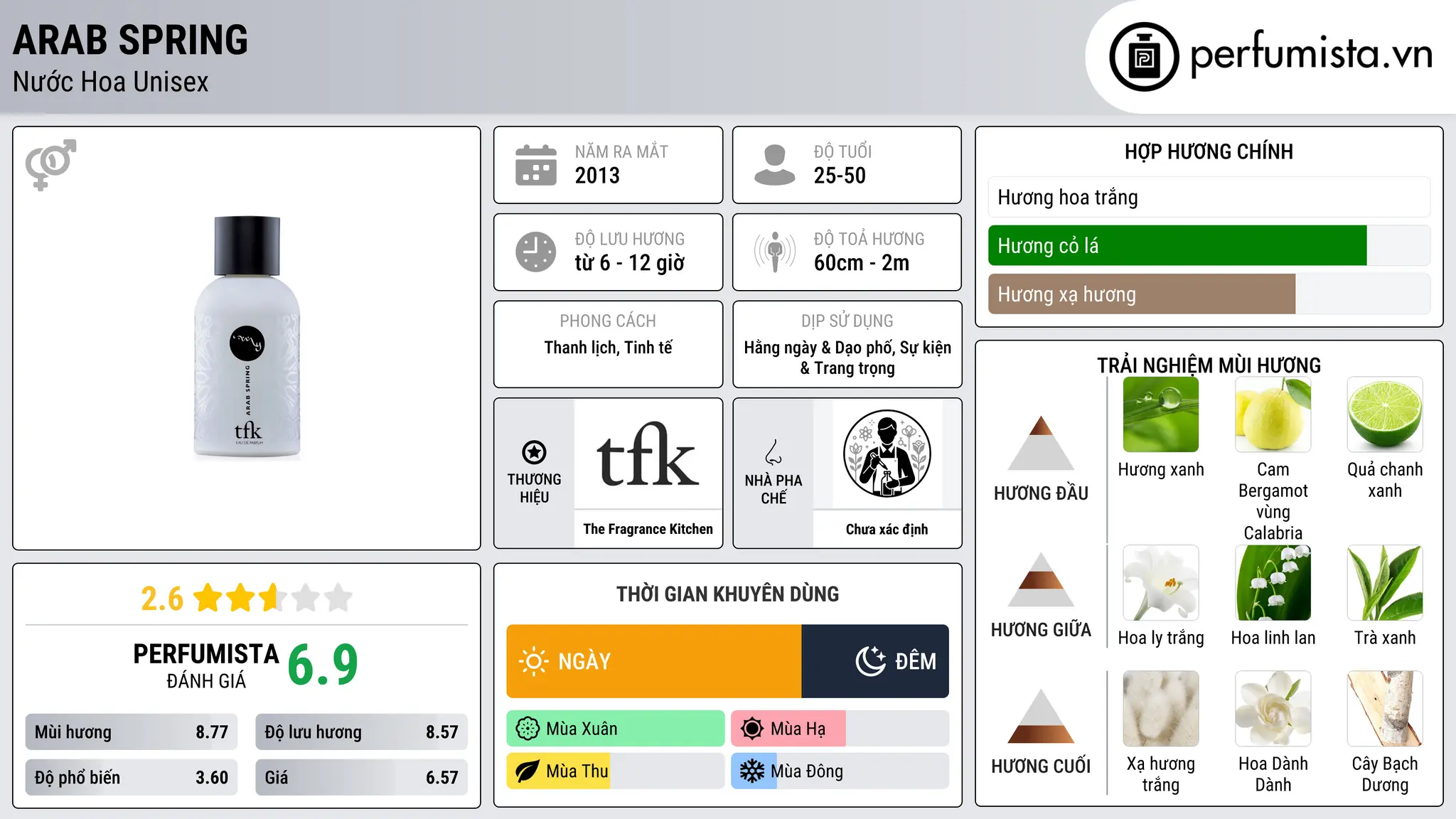Viewport: 1456px width, 819px height.
Task: Click the unisex gender symbol icon
Action: pos(50,165)
